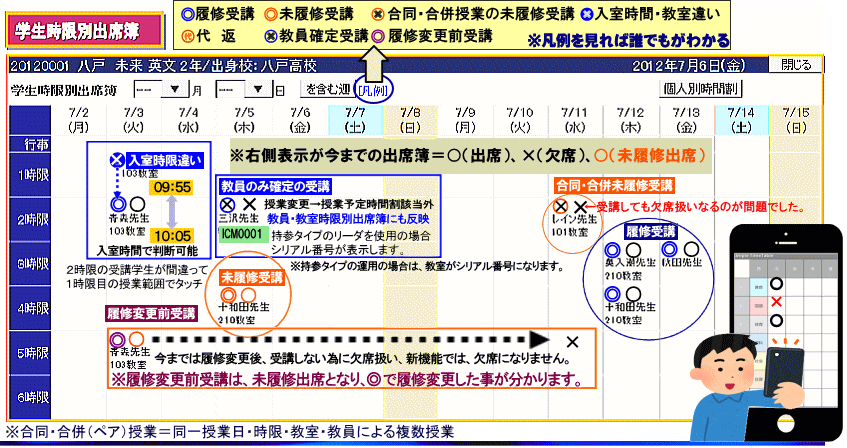Image resolution: width=847 pixels, height=448 pixels.
Task: Click the blue double-circle icon in the 7/13 column
Action: click(669, 249)
